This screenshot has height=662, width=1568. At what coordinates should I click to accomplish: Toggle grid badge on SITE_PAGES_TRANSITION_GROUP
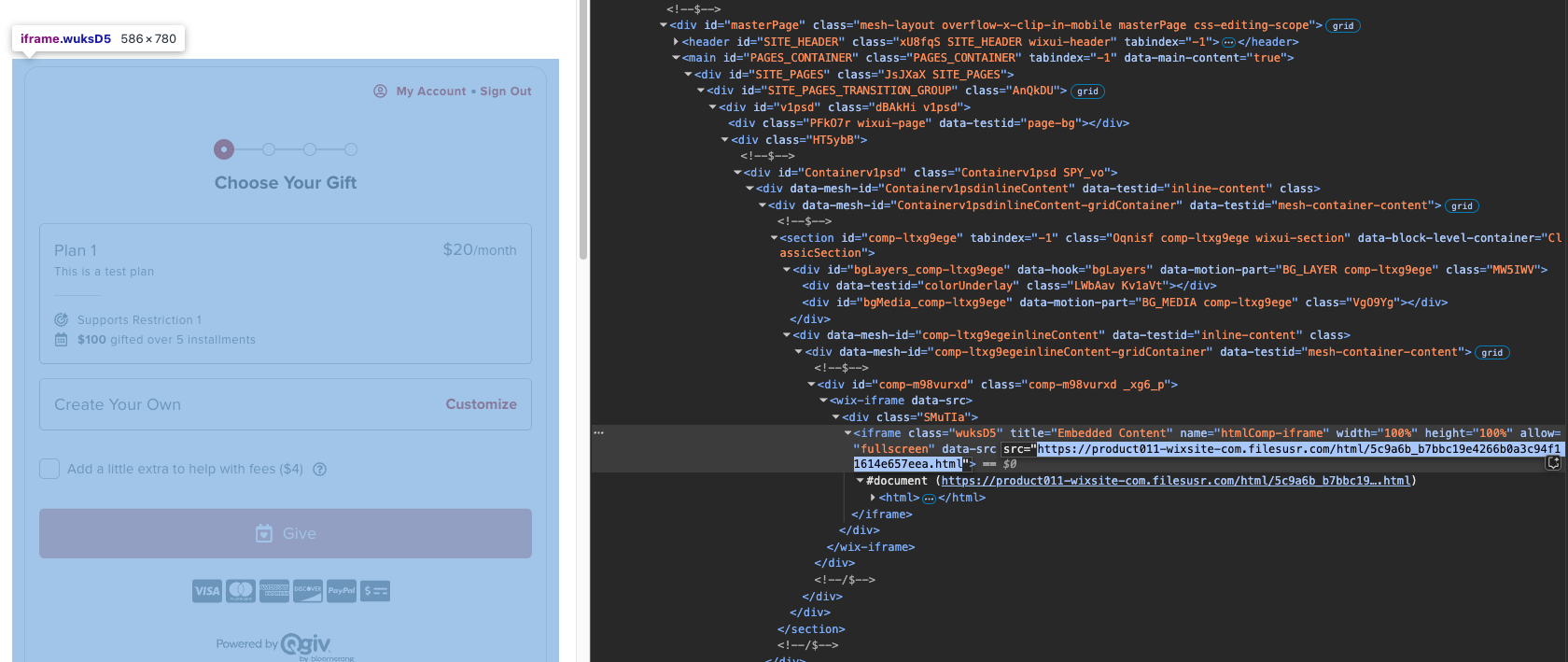coord(1087,92)
